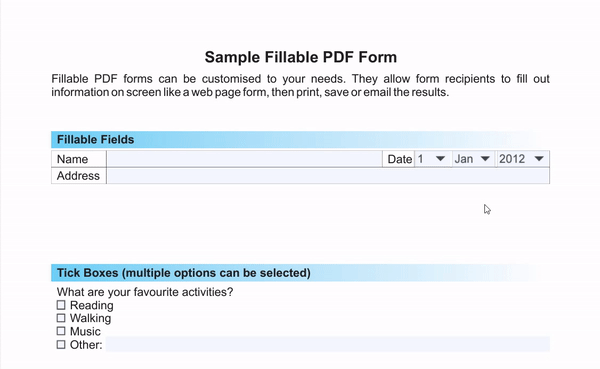Tick the Other checkbox

61,345
